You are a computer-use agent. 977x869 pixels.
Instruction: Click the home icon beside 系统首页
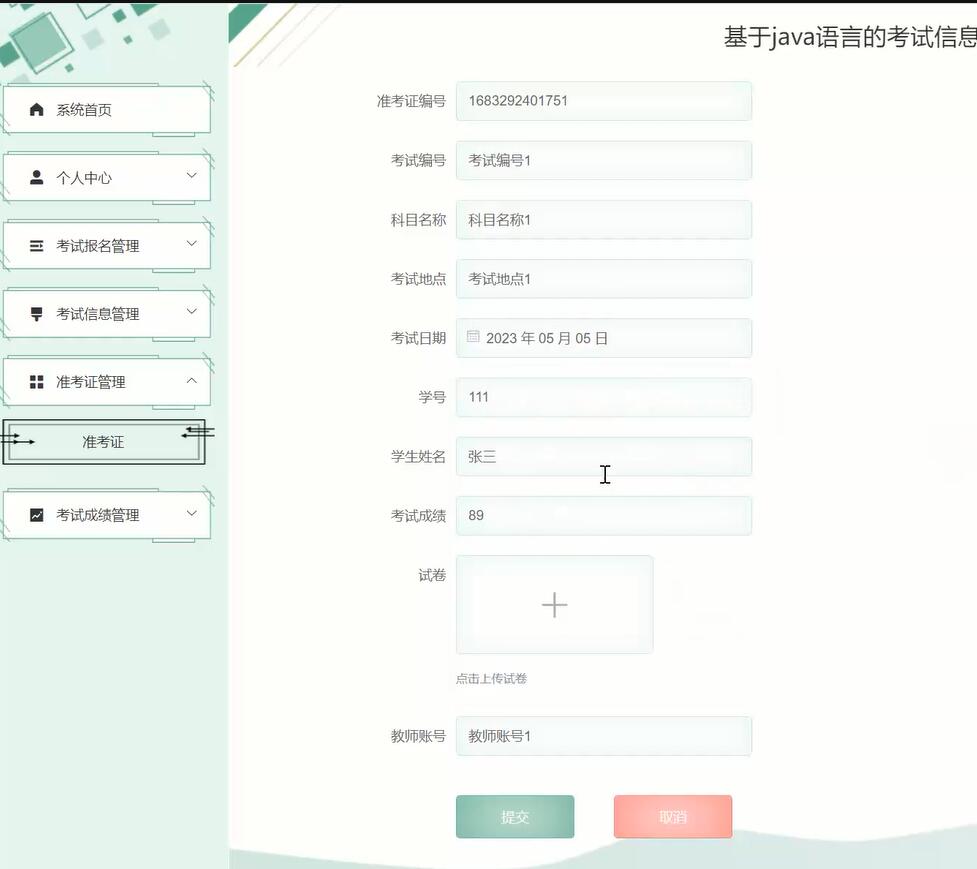pos(37,109)
